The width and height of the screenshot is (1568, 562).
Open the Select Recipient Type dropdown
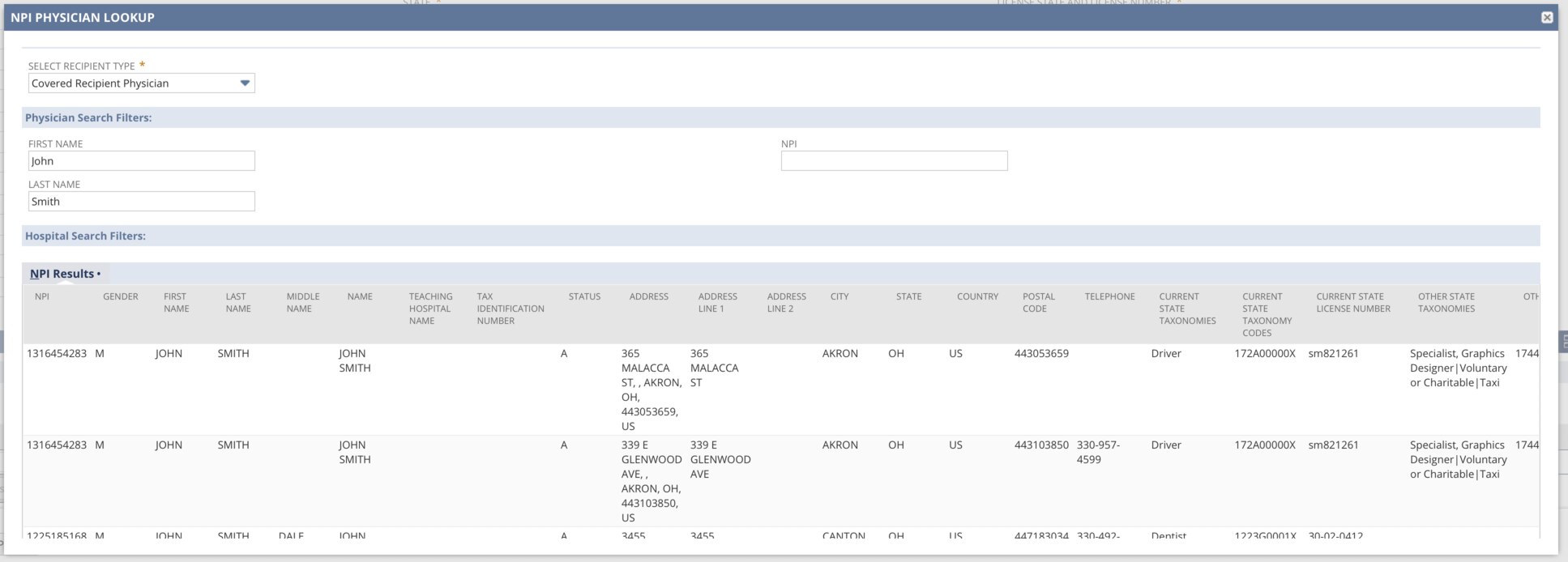tap(141, 83)
